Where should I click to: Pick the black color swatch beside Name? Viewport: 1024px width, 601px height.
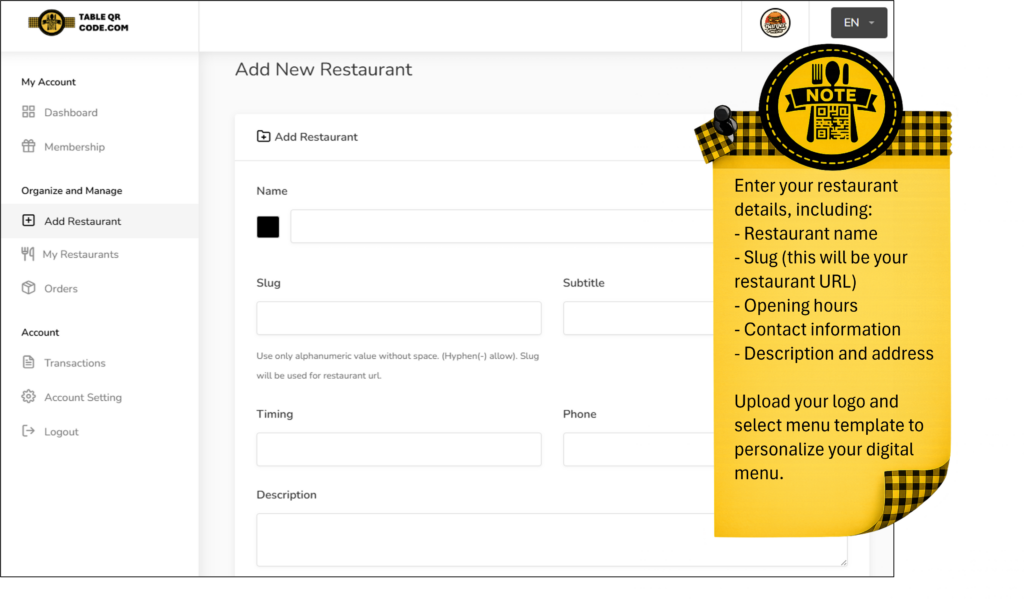(268, 227)
